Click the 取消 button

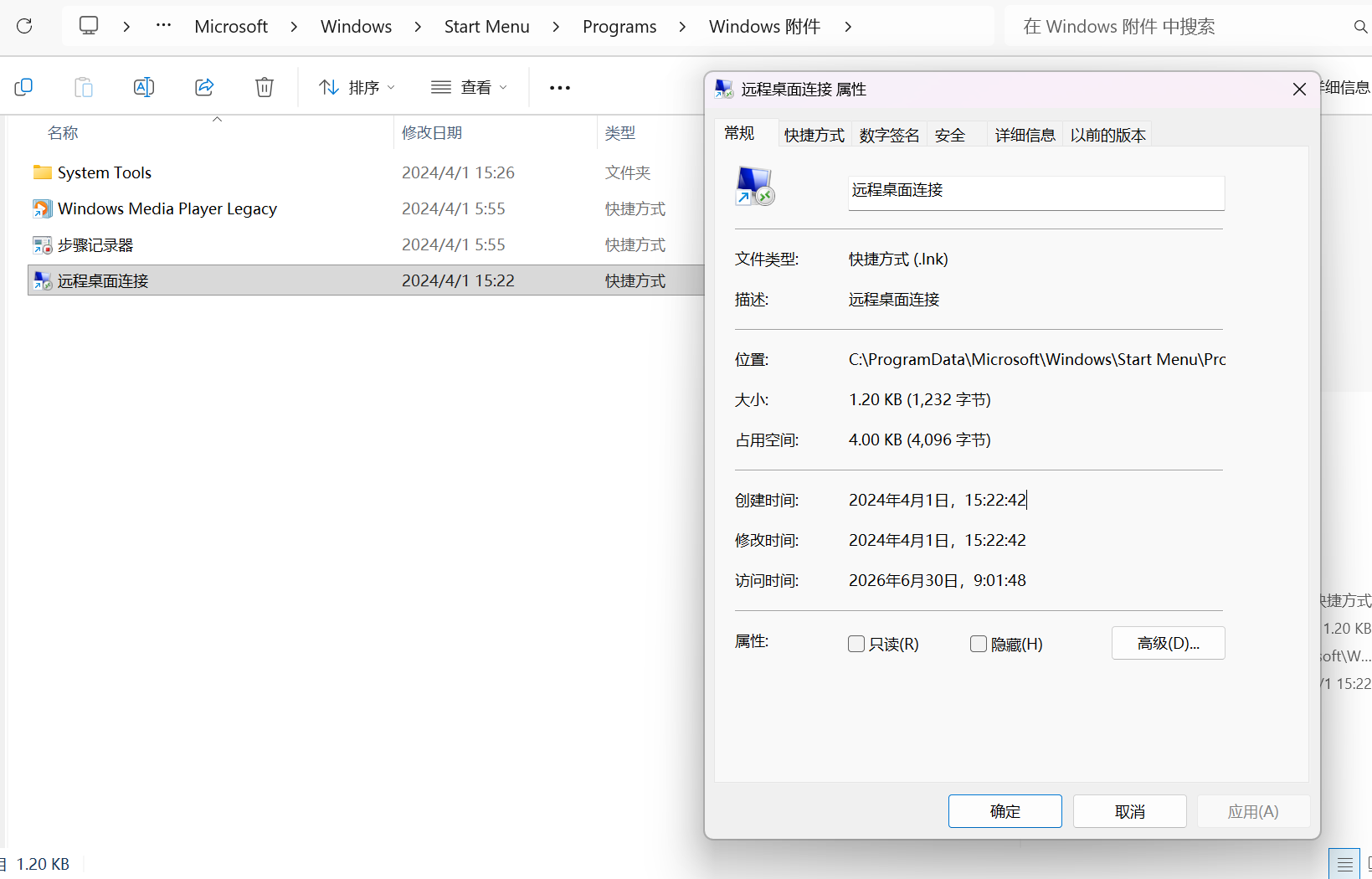tap(1130, 811)
